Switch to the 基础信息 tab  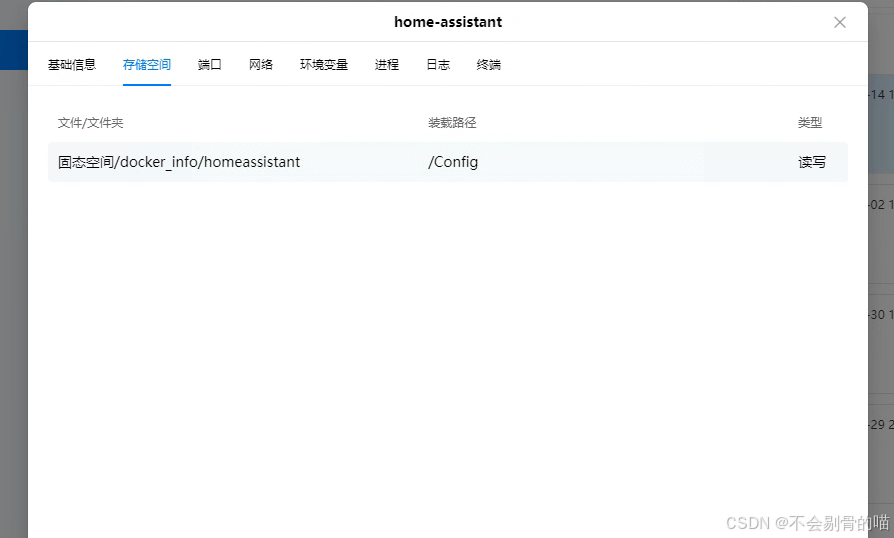click(72, 65)
